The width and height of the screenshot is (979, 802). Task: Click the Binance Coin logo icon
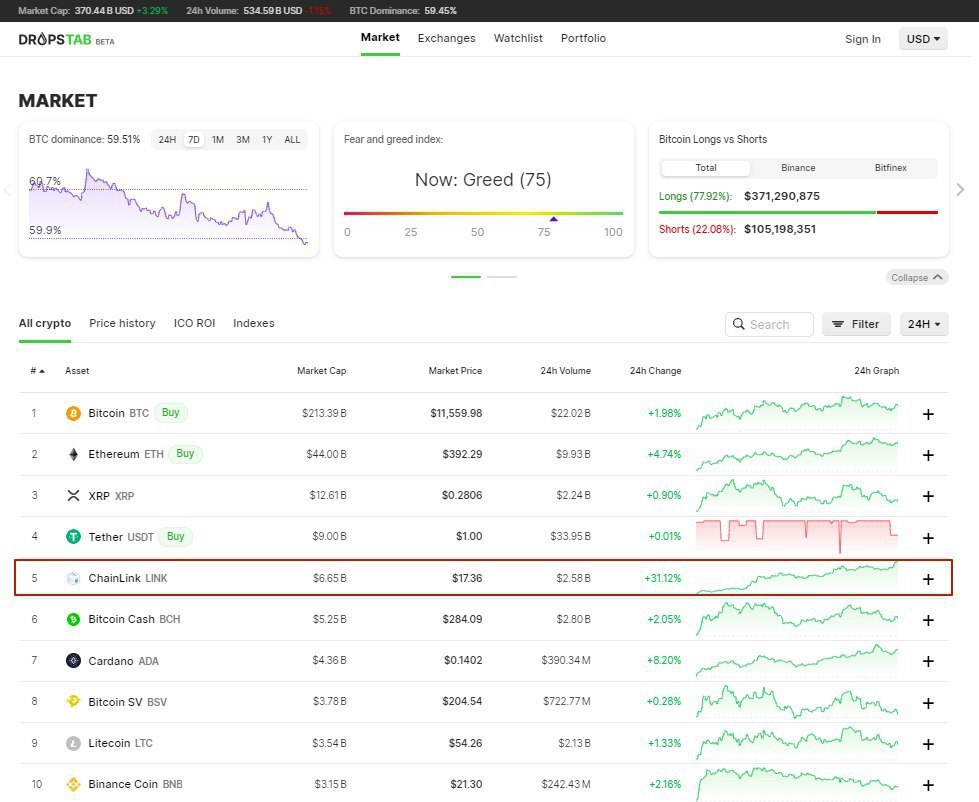click(73, 785)
